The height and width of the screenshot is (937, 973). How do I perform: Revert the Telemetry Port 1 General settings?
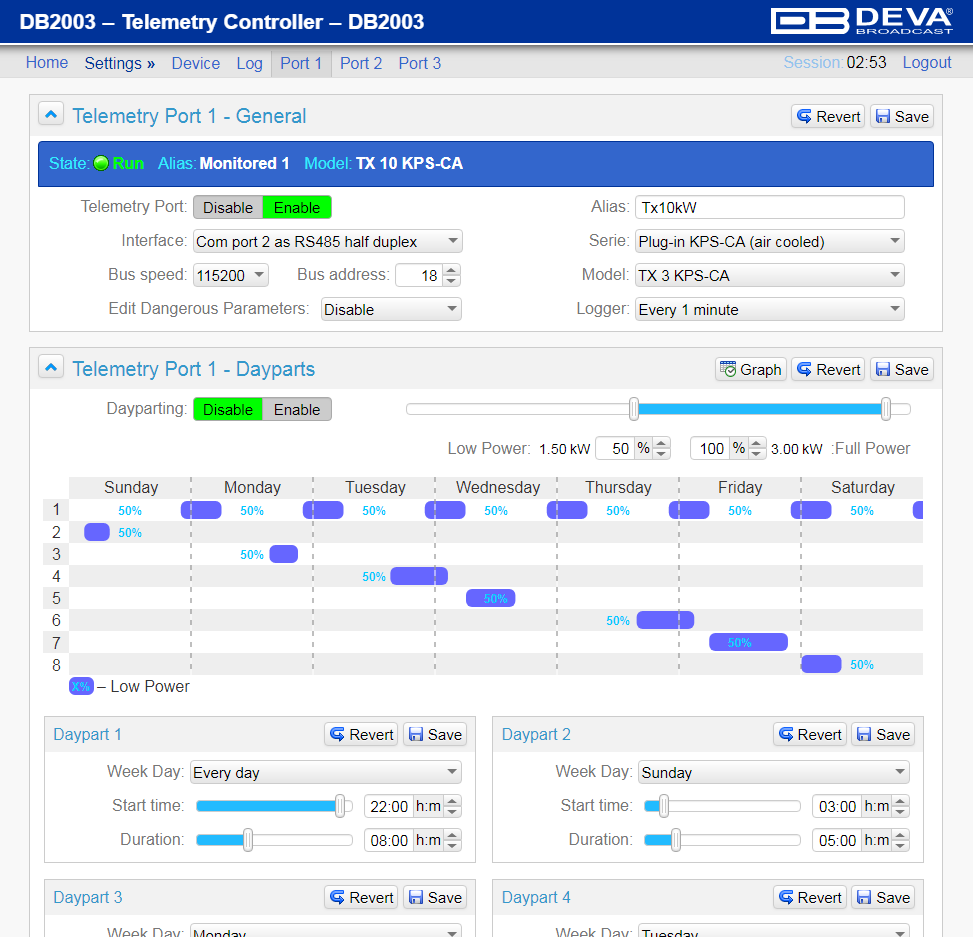point(828,117)
